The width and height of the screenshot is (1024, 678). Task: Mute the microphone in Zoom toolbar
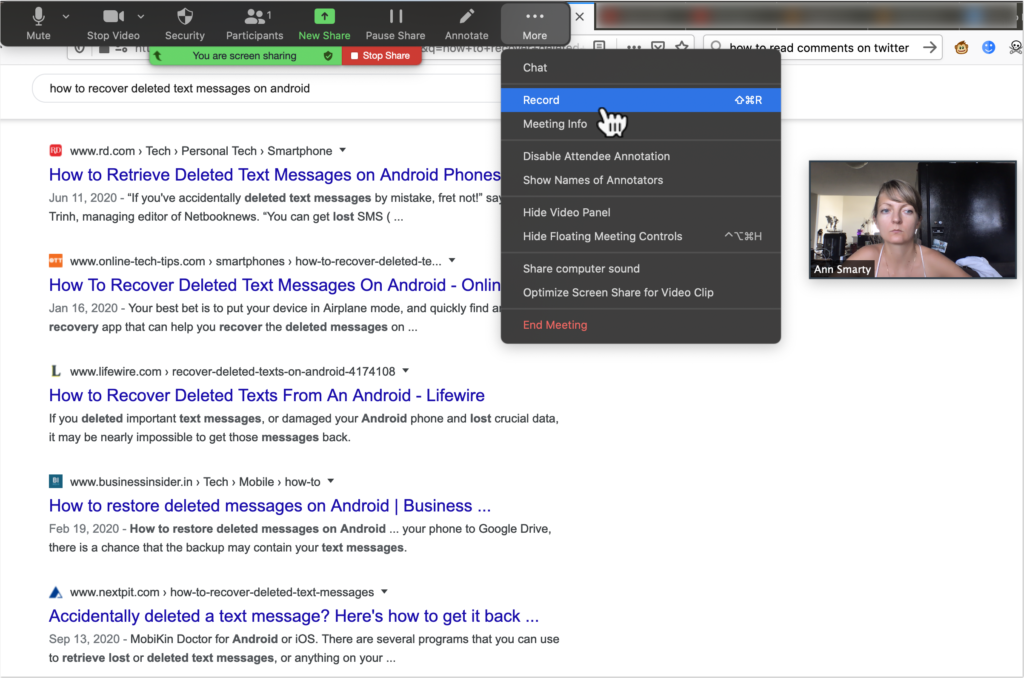pos(38,23)
